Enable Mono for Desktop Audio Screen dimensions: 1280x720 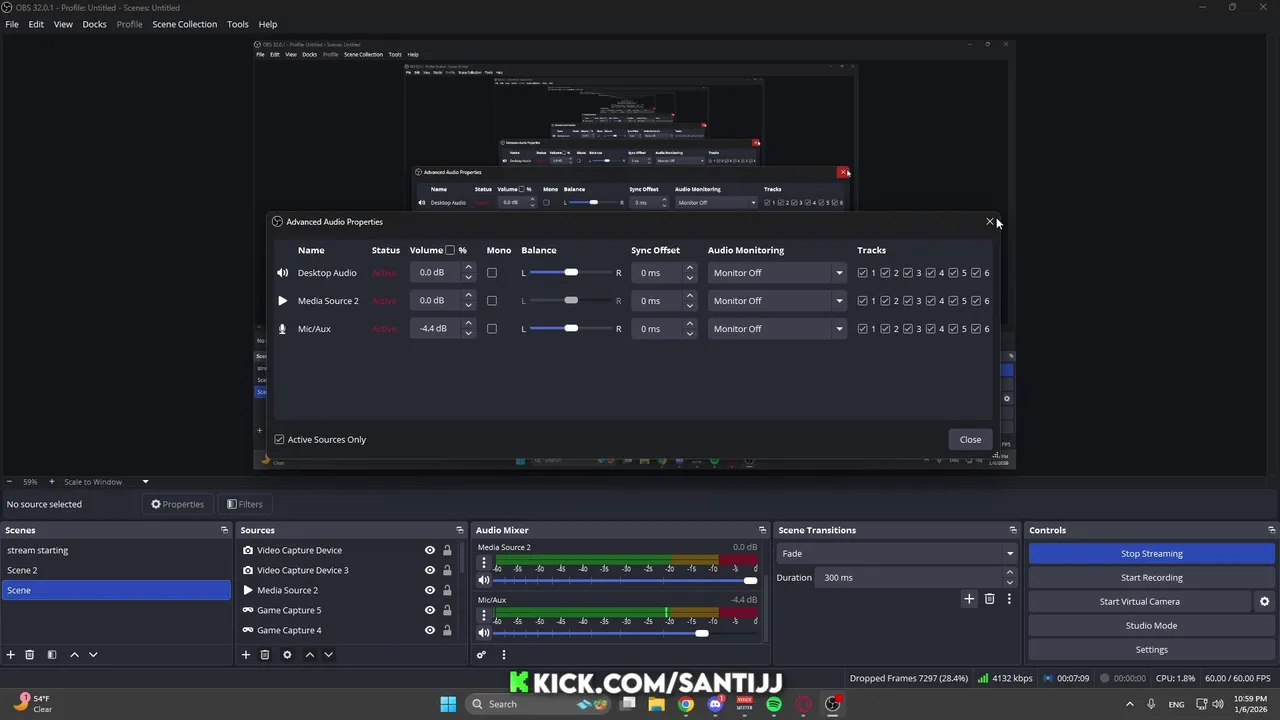(492, 273)
